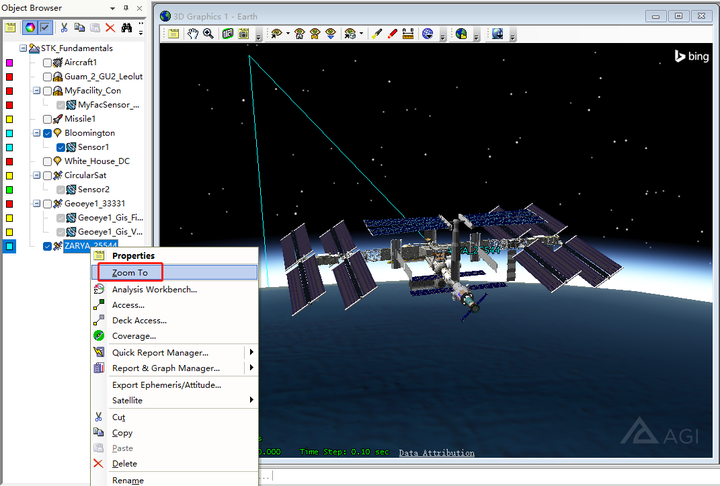
Task: Click the magenta color swatch beside Aircraft1
Action: [x=9, y=63]
